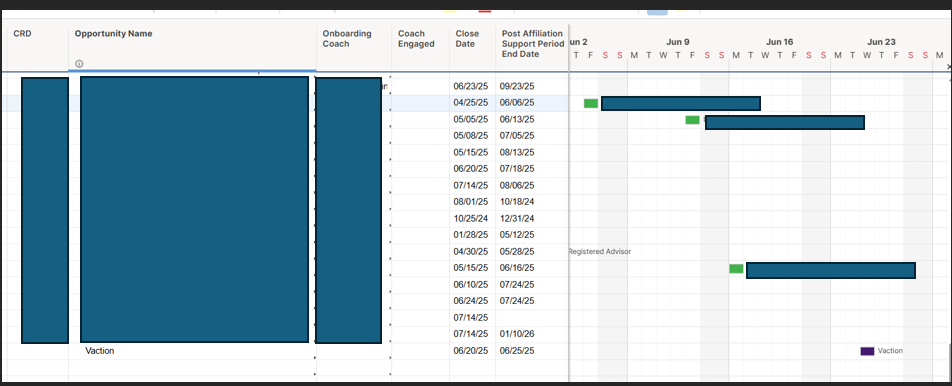
Task: Click the Jun 23 week label in Gantt header
Action: pos(881,42)
